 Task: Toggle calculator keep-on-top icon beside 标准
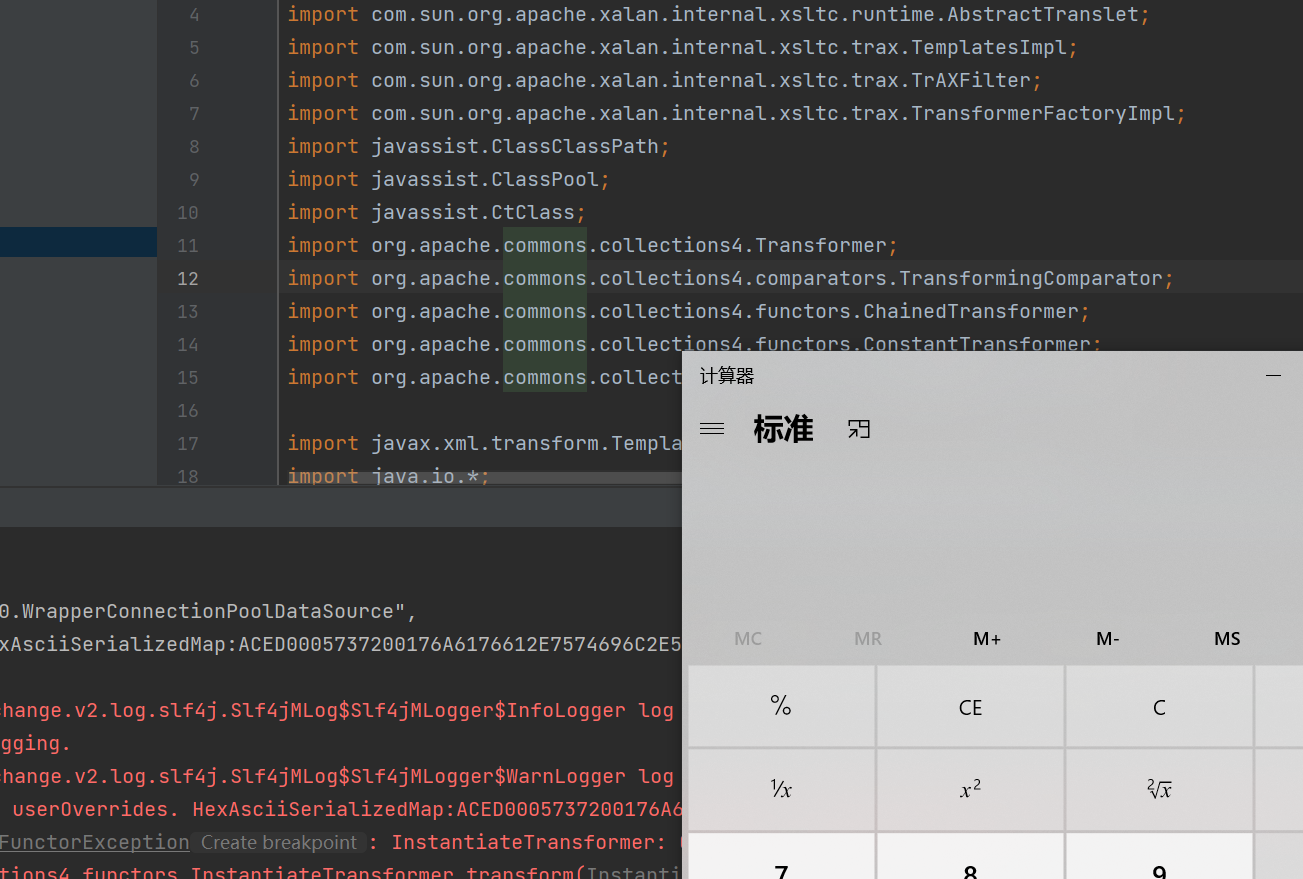(859, 429)
